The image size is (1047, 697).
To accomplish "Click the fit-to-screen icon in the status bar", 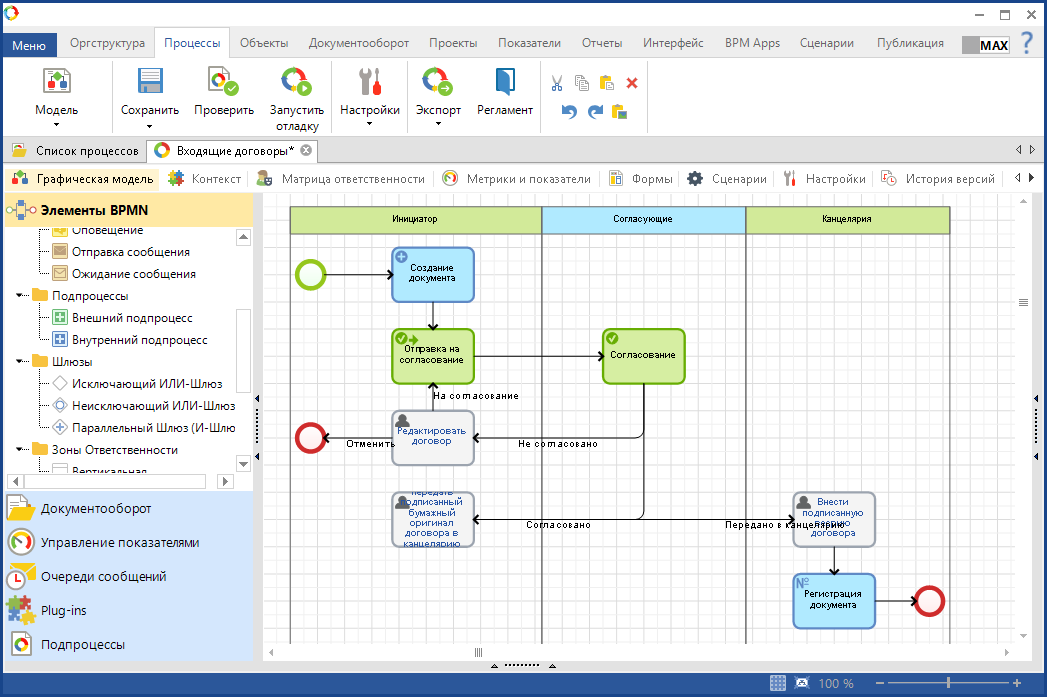I will [802, 683].
